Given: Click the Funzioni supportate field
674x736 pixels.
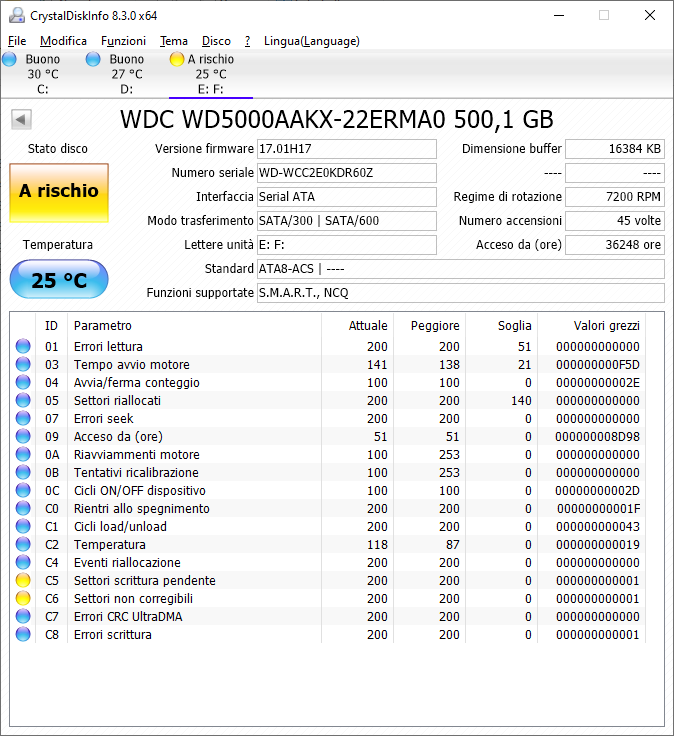Looking at the screenshot, I should pyautogui.click(x=461, y=293).
